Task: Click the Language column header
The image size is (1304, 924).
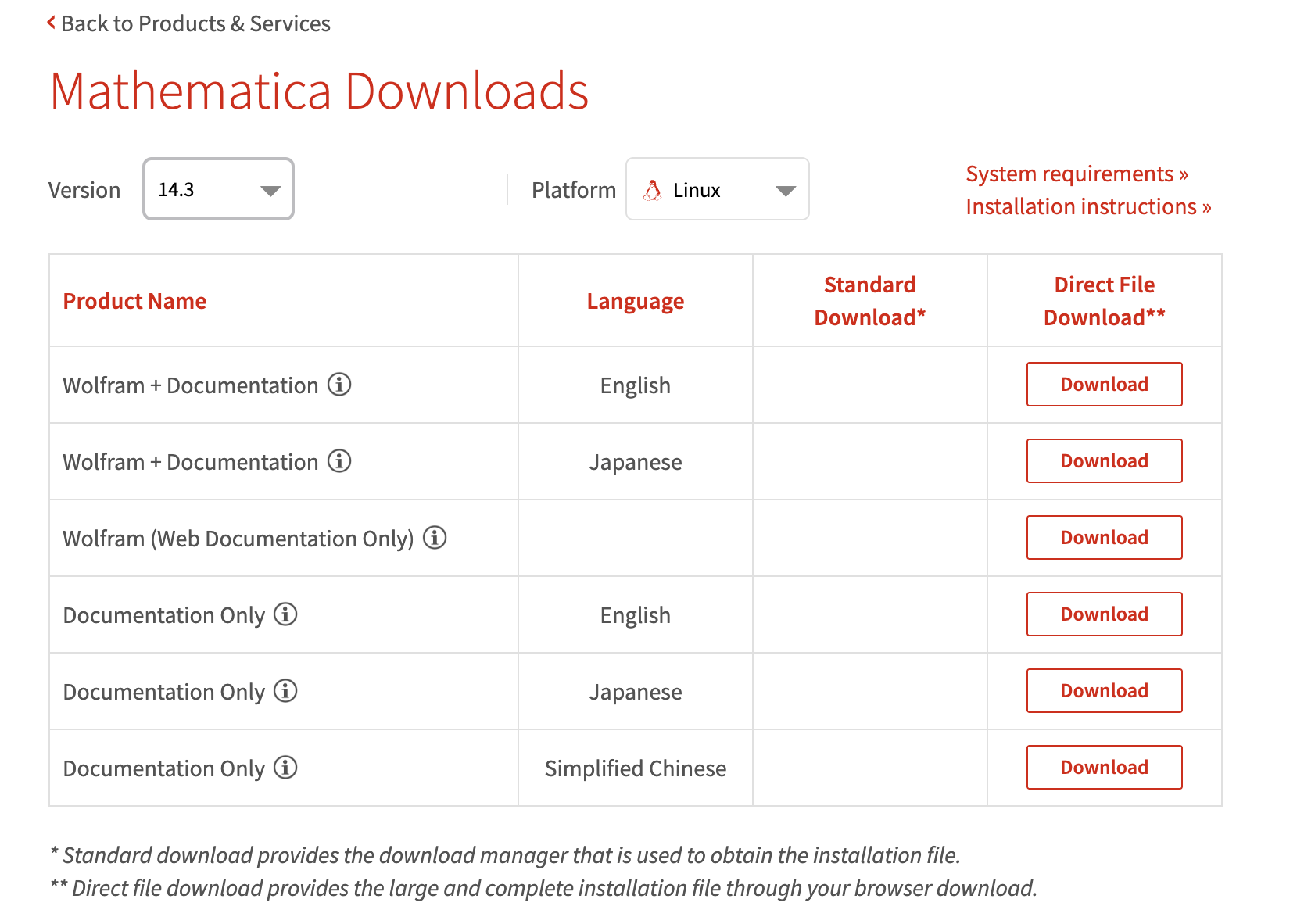Action: coord(635,301)
